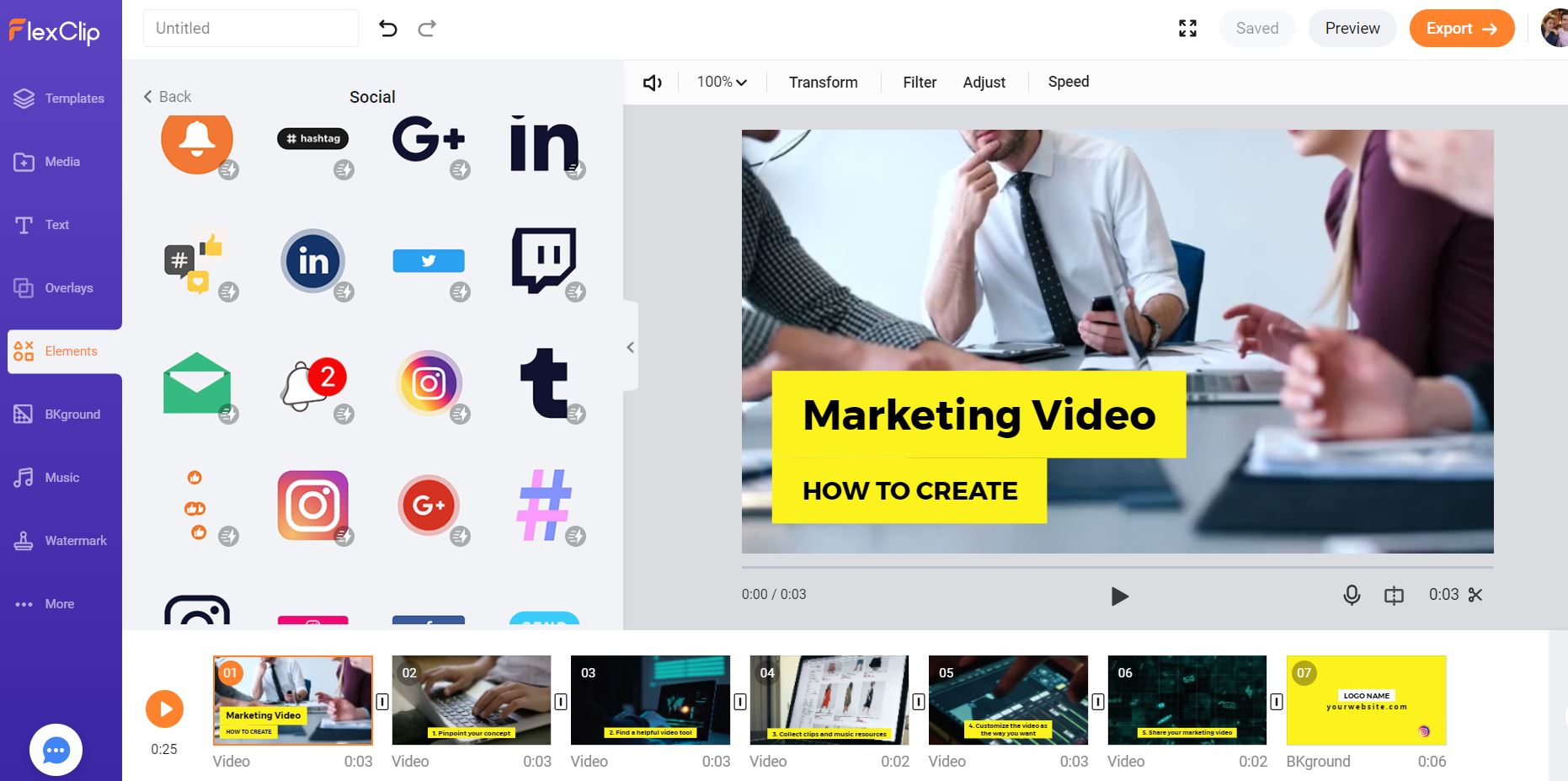Add the pink-blue hashtag symbol element
This screenshot has height=781, width=1568.
(x=544, y=505)
